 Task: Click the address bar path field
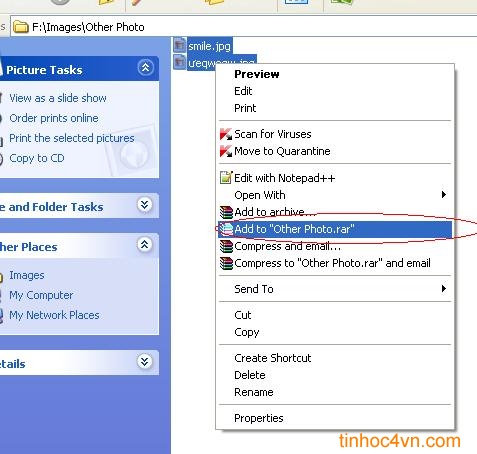(243, 27)
